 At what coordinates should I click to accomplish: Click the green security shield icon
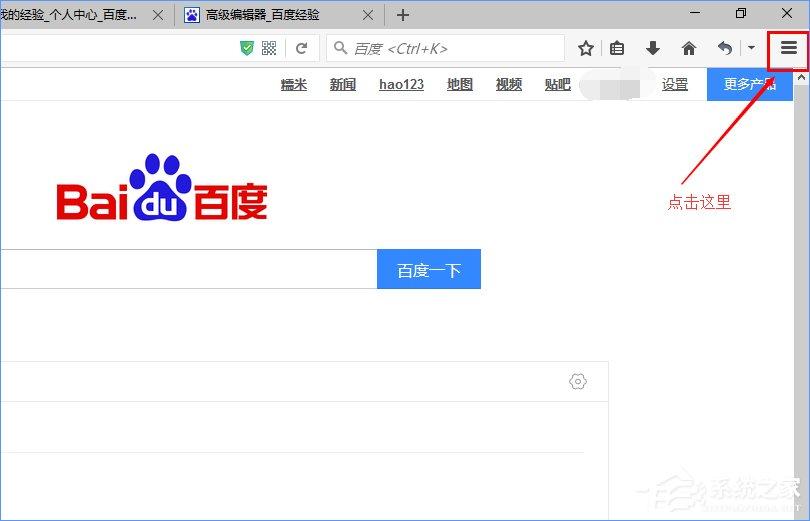(247, 49)
